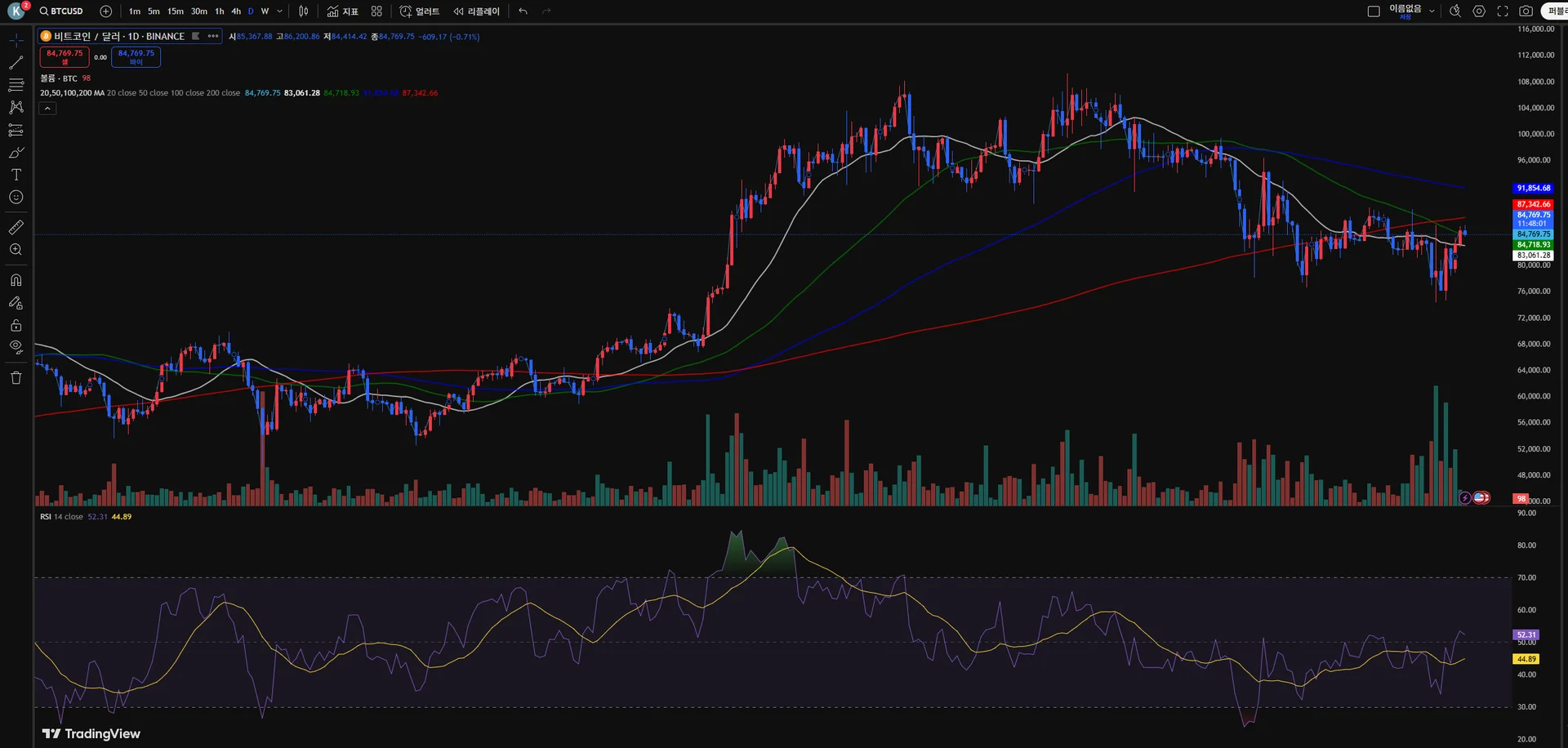
Task: Enable magnet mode for drawings
Action: coord(16,280)
